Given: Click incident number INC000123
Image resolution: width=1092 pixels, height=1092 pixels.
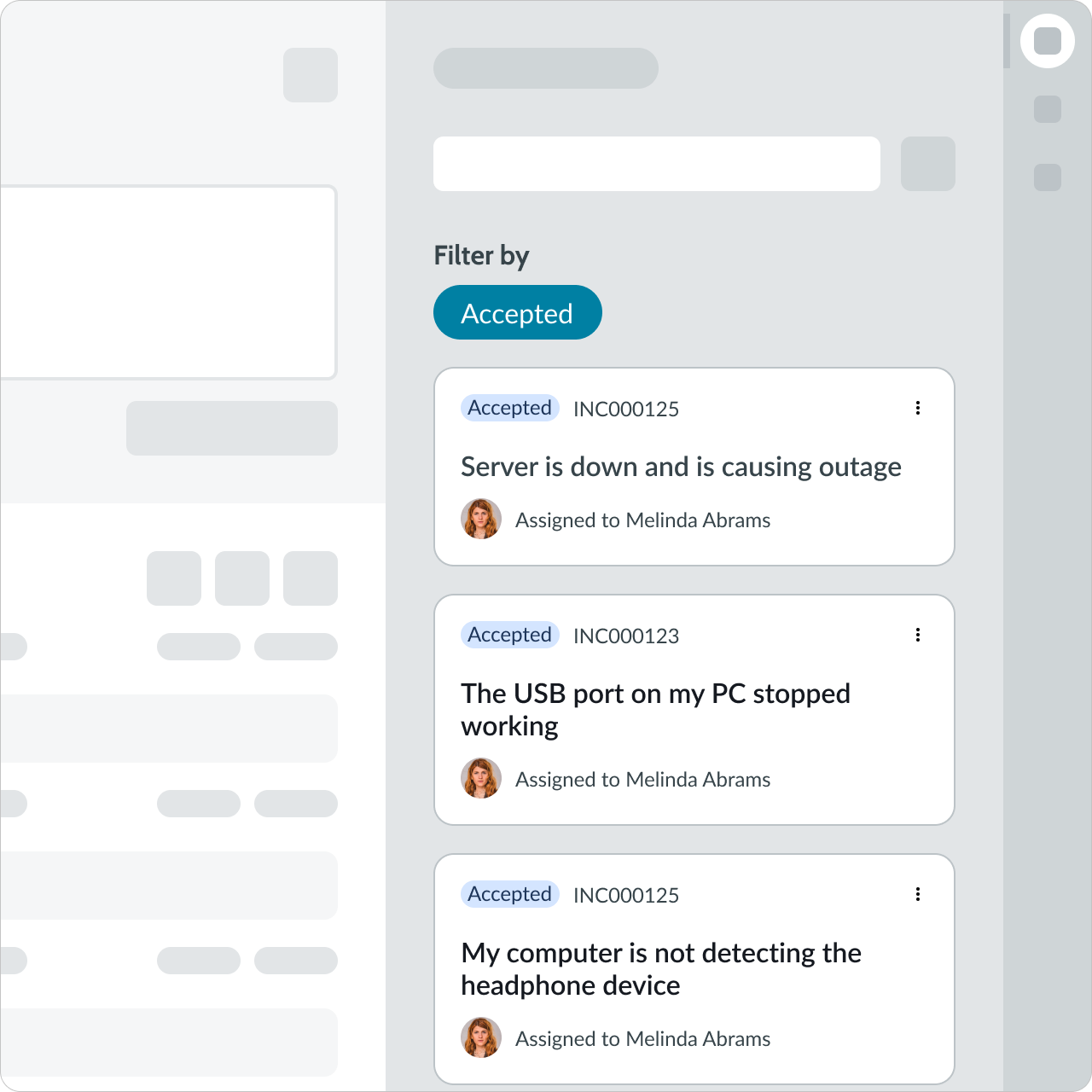Looking at the screenshot, I should pyautogui.click(x=626, y=636).
